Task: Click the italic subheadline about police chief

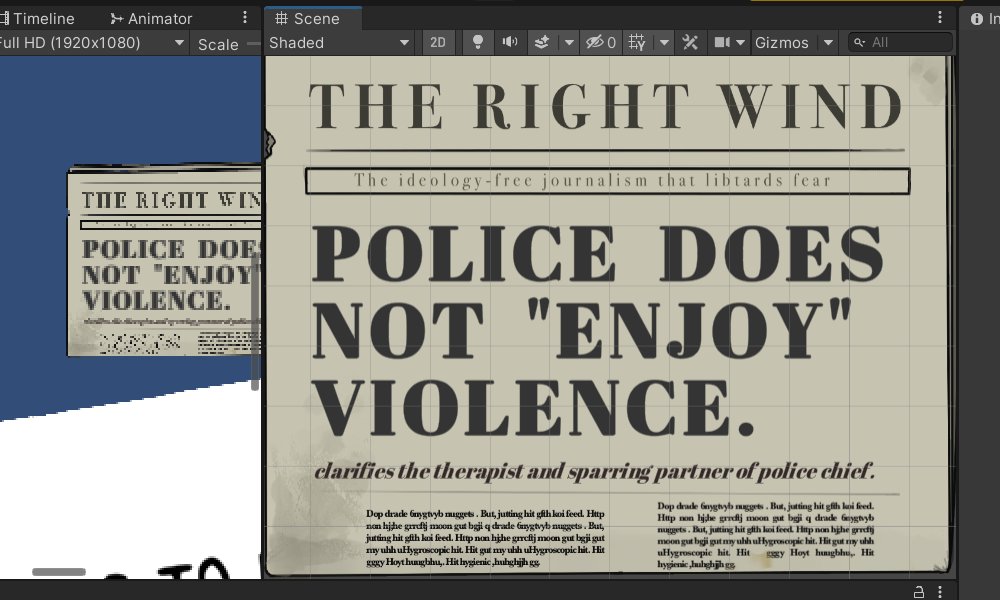Action: point(594,471)
